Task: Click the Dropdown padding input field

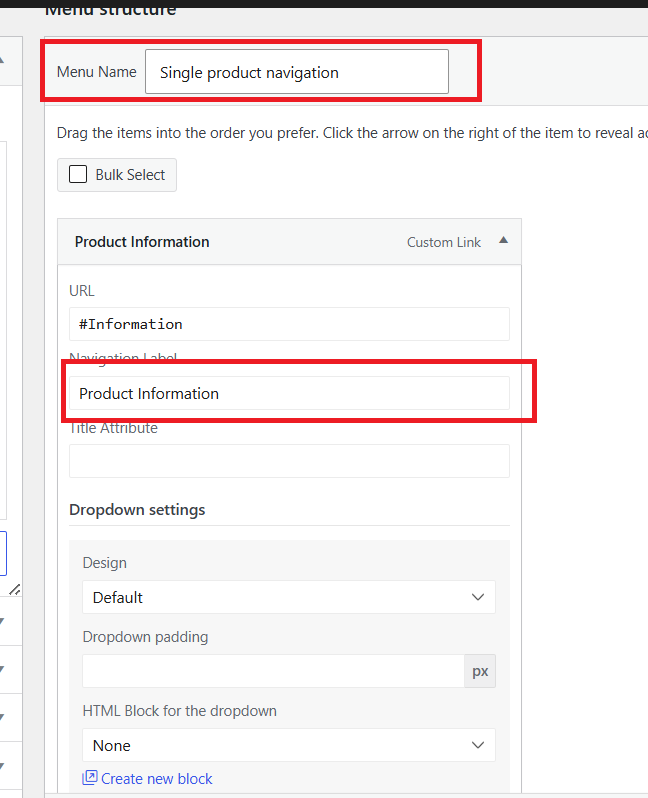Action: (273, 671)
